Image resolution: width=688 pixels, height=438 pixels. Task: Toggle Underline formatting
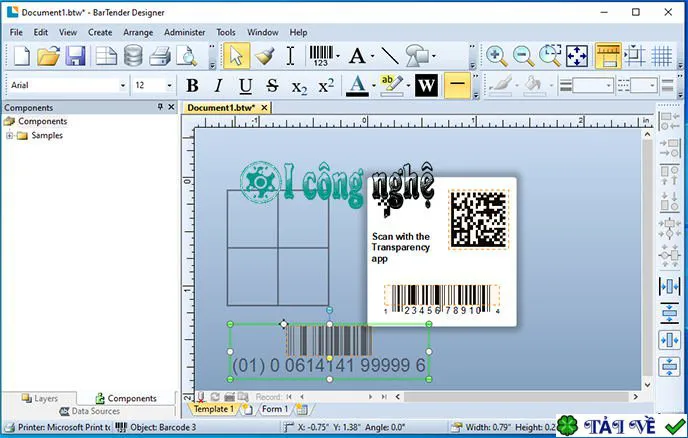coord(246,85)
